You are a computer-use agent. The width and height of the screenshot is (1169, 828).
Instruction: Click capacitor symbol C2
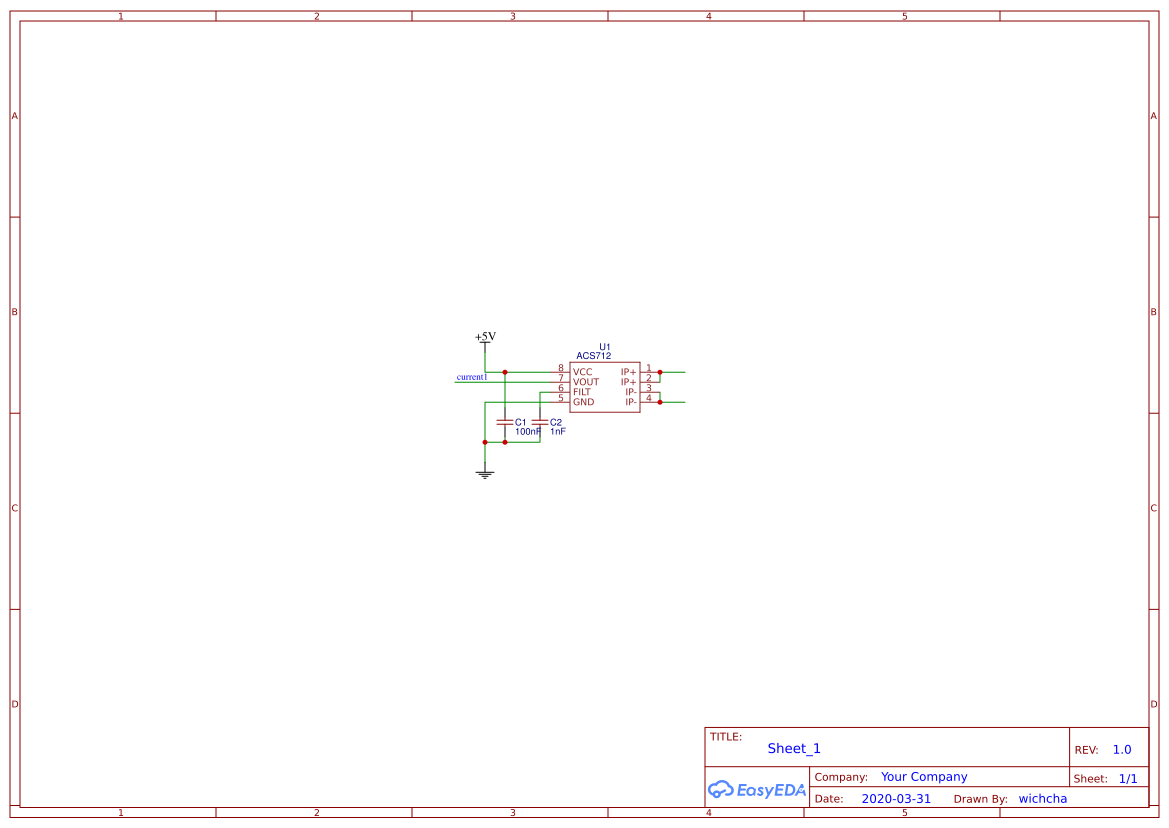539,422
